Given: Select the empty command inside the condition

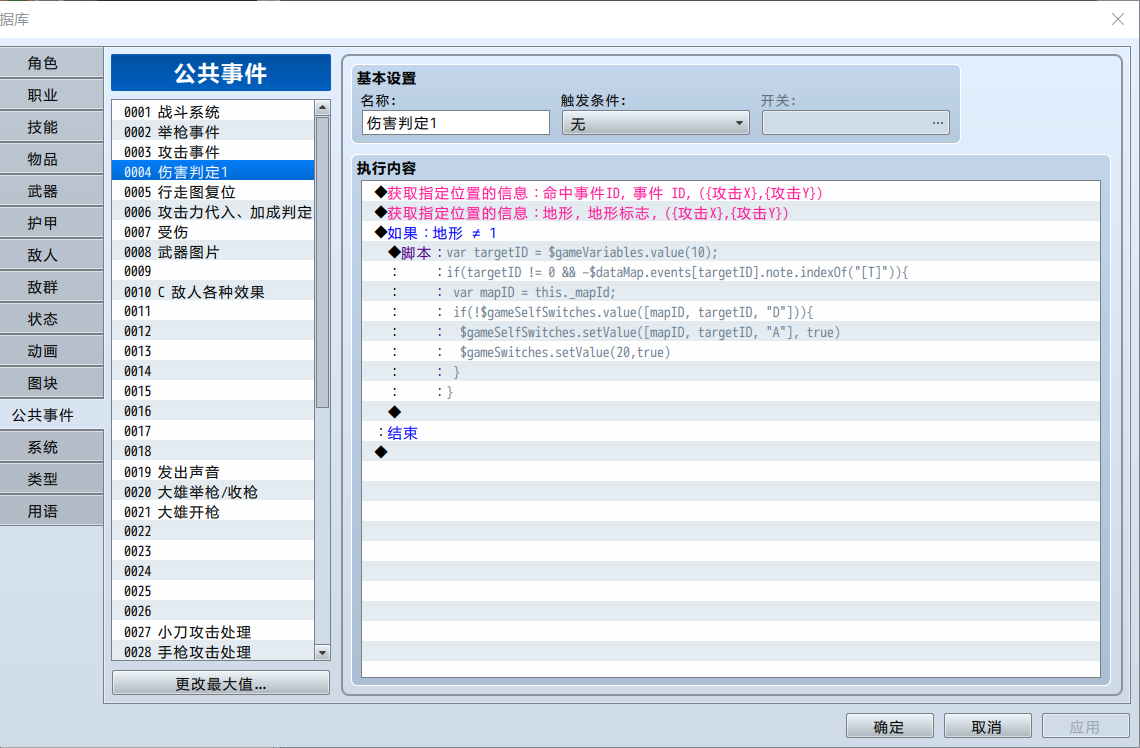Looking at the screenshot, I should coord(731,412).
